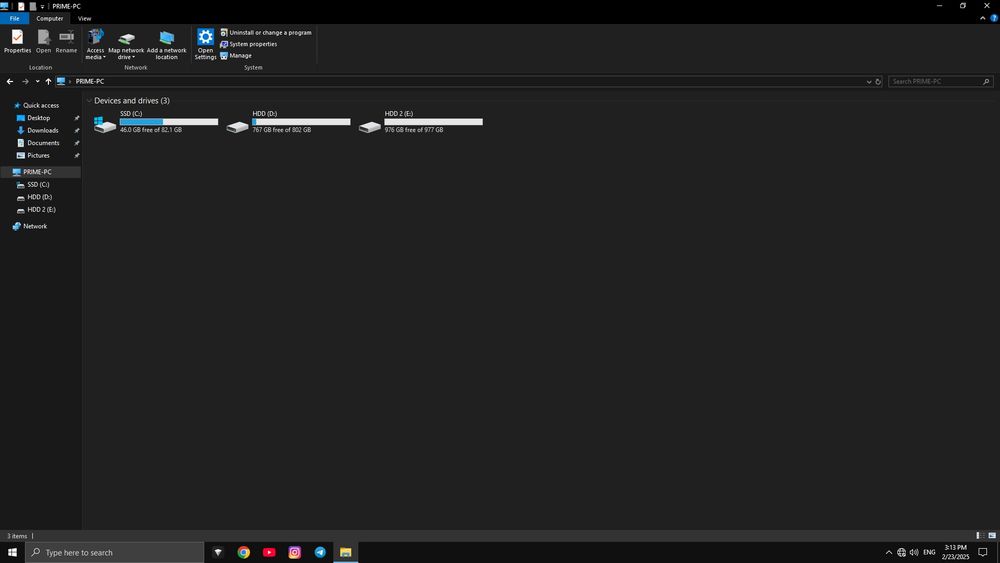The image size is (1000, 563).
Task: Switch to the View ribbon tab
Action: coord(84,18)
